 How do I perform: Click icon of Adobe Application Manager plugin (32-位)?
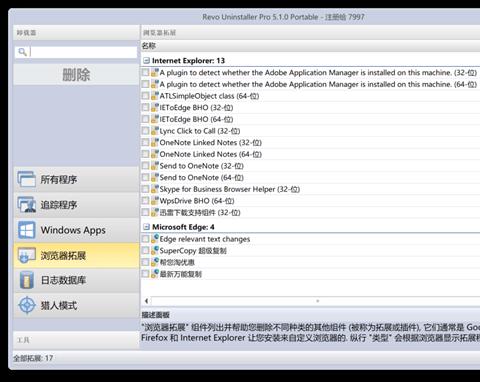coord(155,73)
